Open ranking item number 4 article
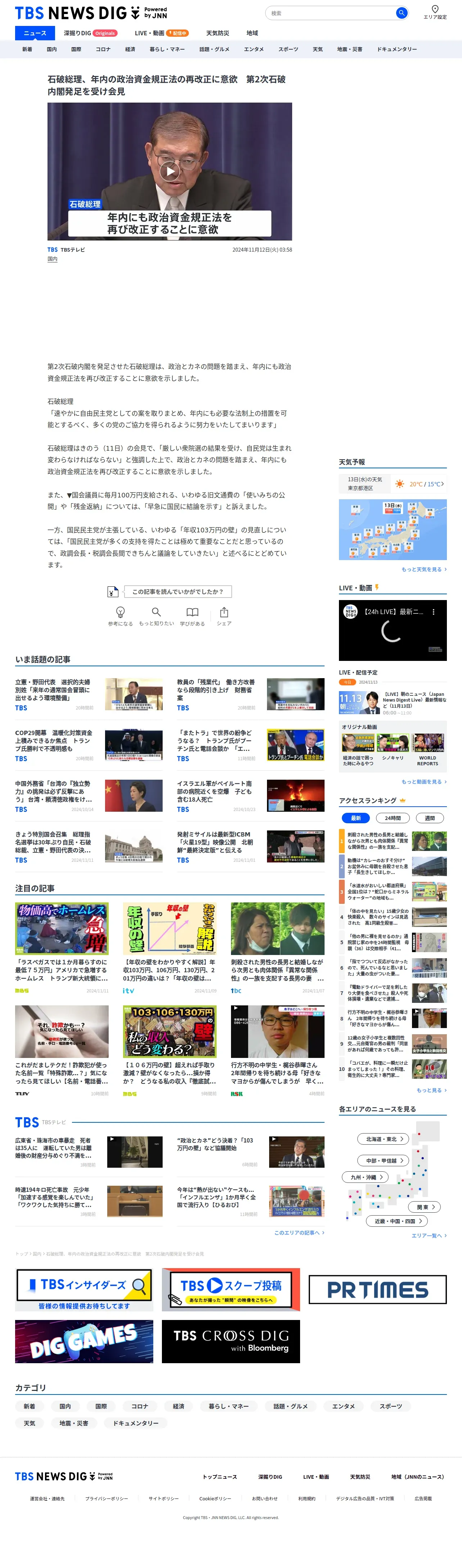 pyautogui.click(x=393, y=917)
